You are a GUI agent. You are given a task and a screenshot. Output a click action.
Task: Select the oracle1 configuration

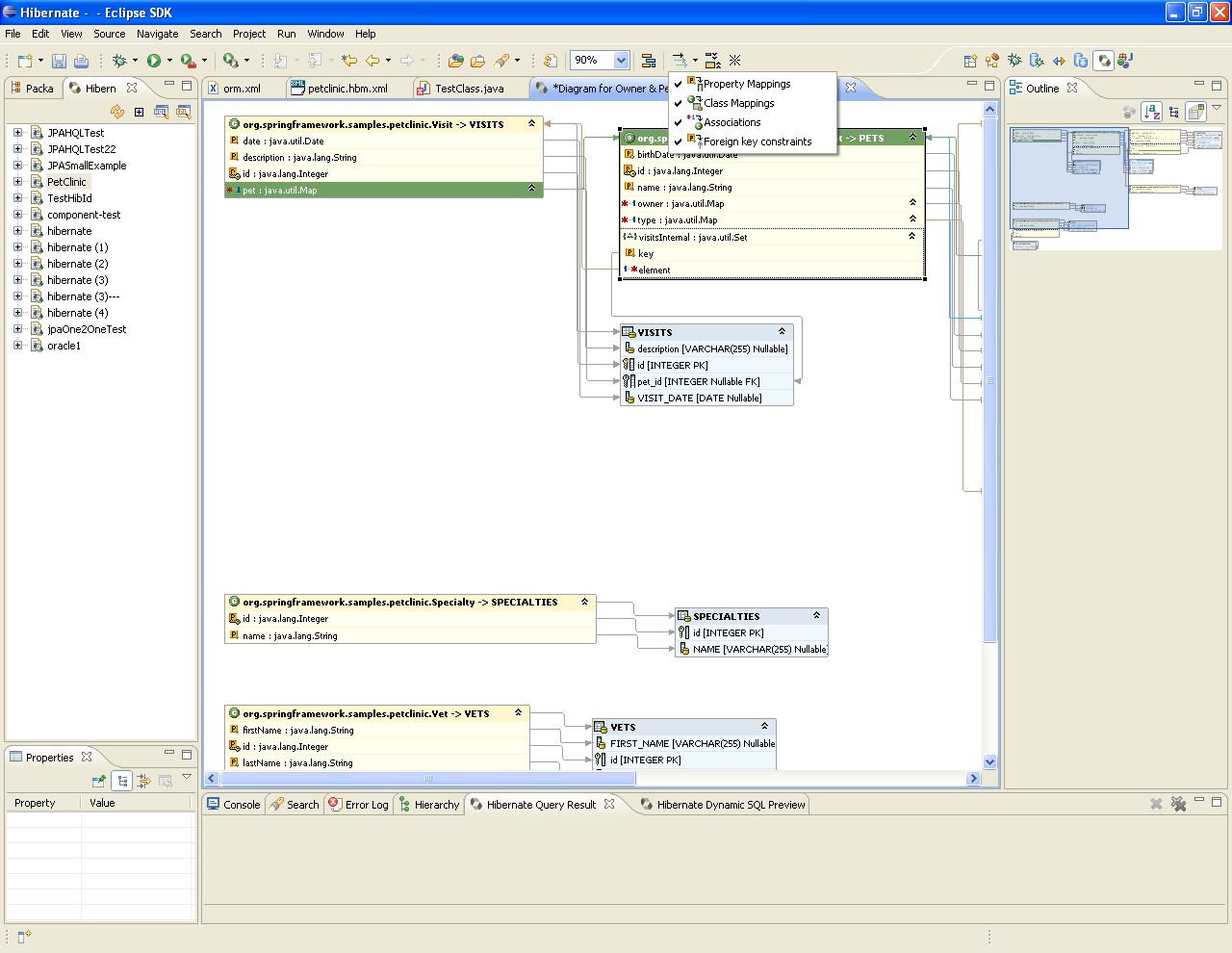[64, 346]
